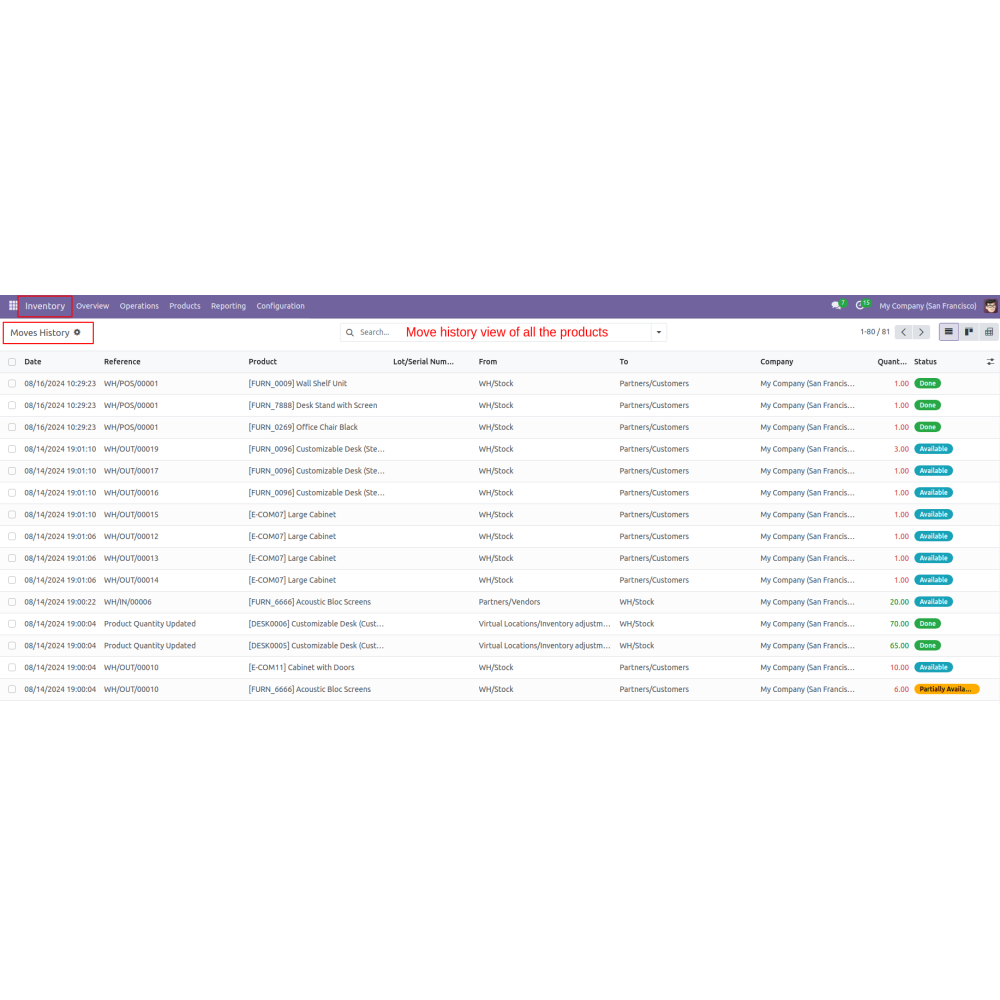Open the Configuration menu
Viewport: 1000px width, 1000px height.
pos(280,306)
